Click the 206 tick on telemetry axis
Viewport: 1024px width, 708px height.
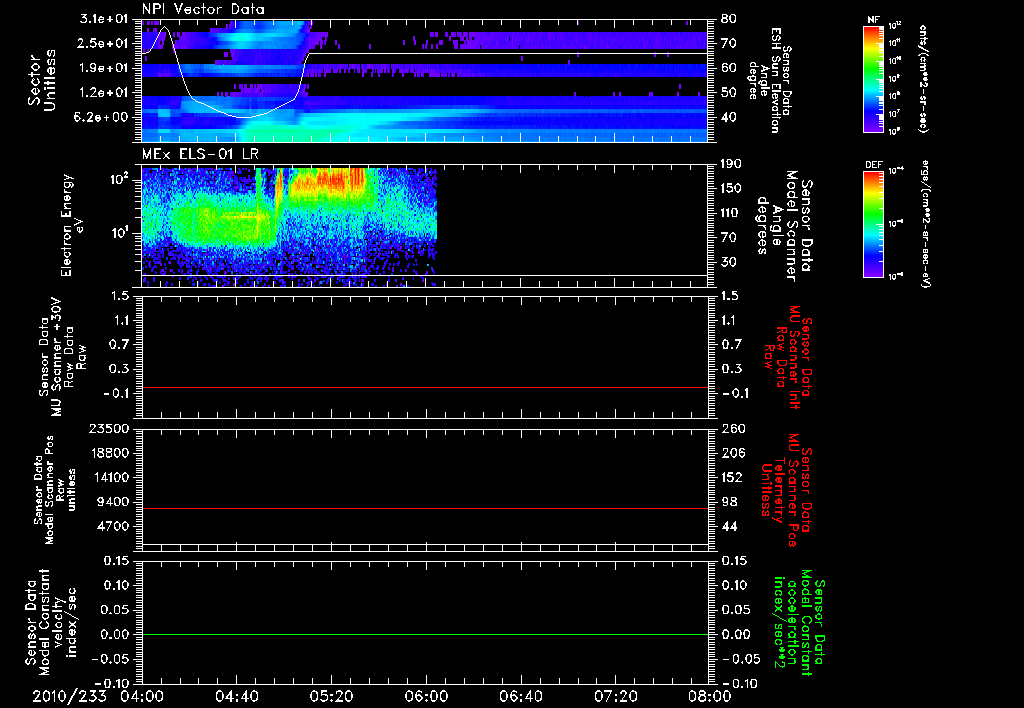click(732, 453)
